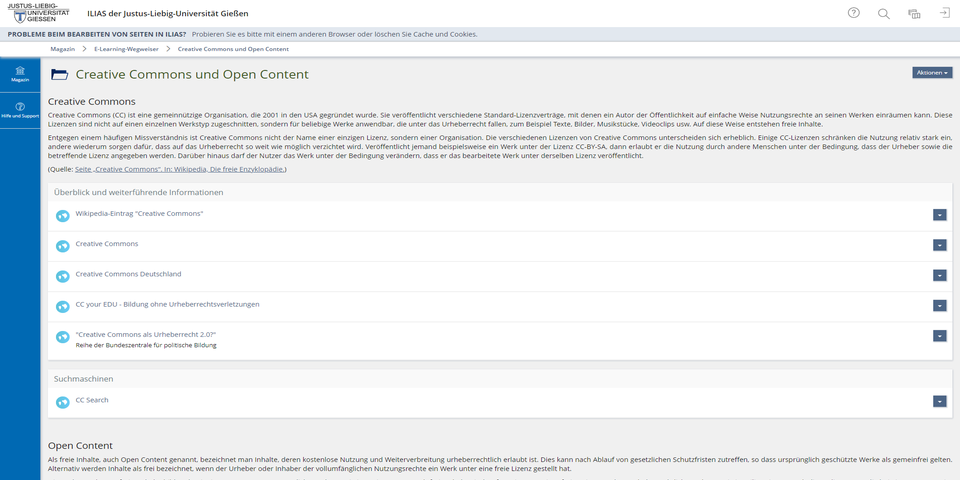
Task: Click ILIAS der Justus-Liebig-Universität Gießen title
Action: point(168,13)
